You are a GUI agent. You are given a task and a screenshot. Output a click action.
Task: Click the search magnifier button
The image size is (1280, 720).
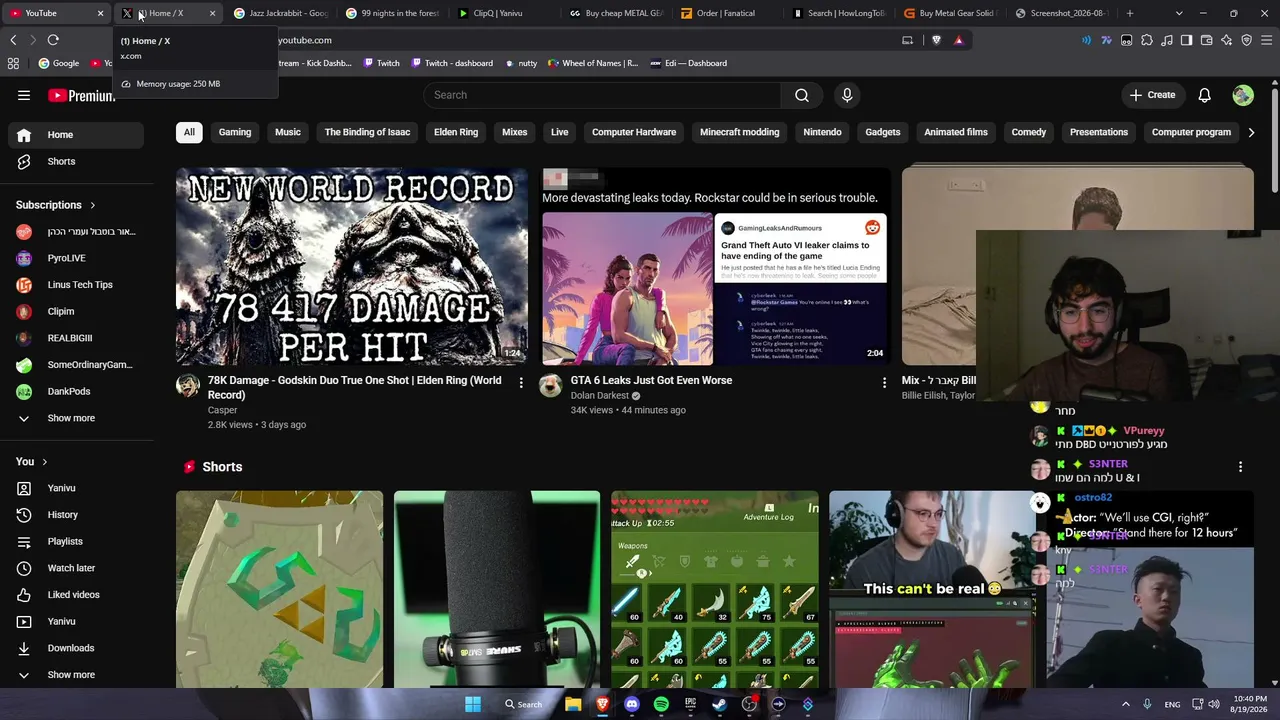(x=802, y=95)
